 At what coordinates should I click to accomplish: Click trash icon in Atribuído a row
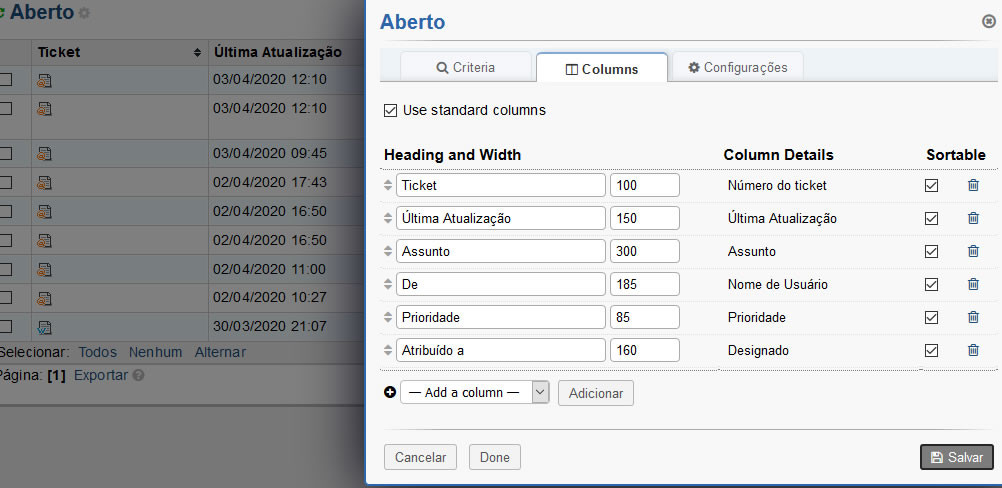point(973,350)
